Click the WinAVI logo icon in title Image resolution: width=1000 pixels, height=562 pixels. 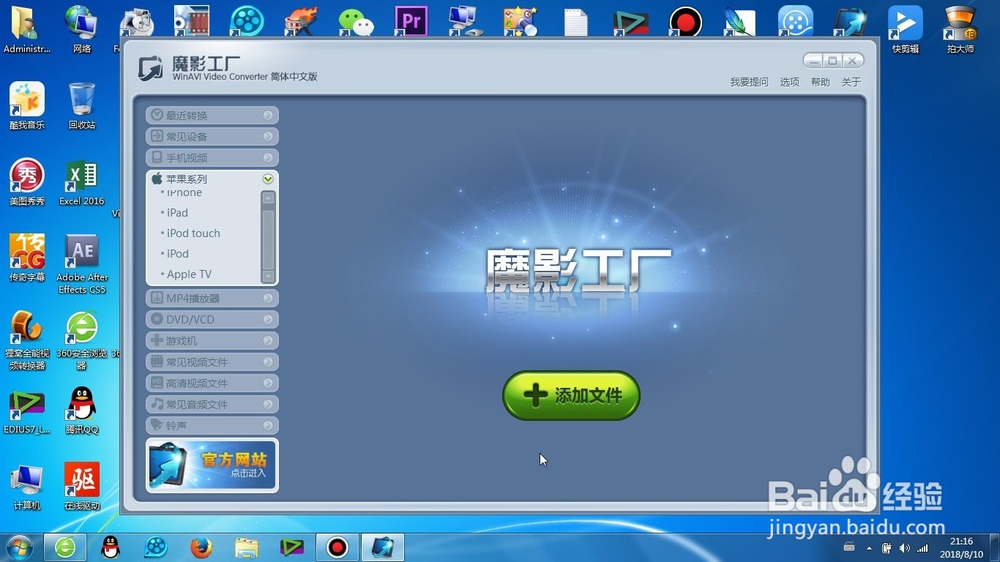pos(151,68)
